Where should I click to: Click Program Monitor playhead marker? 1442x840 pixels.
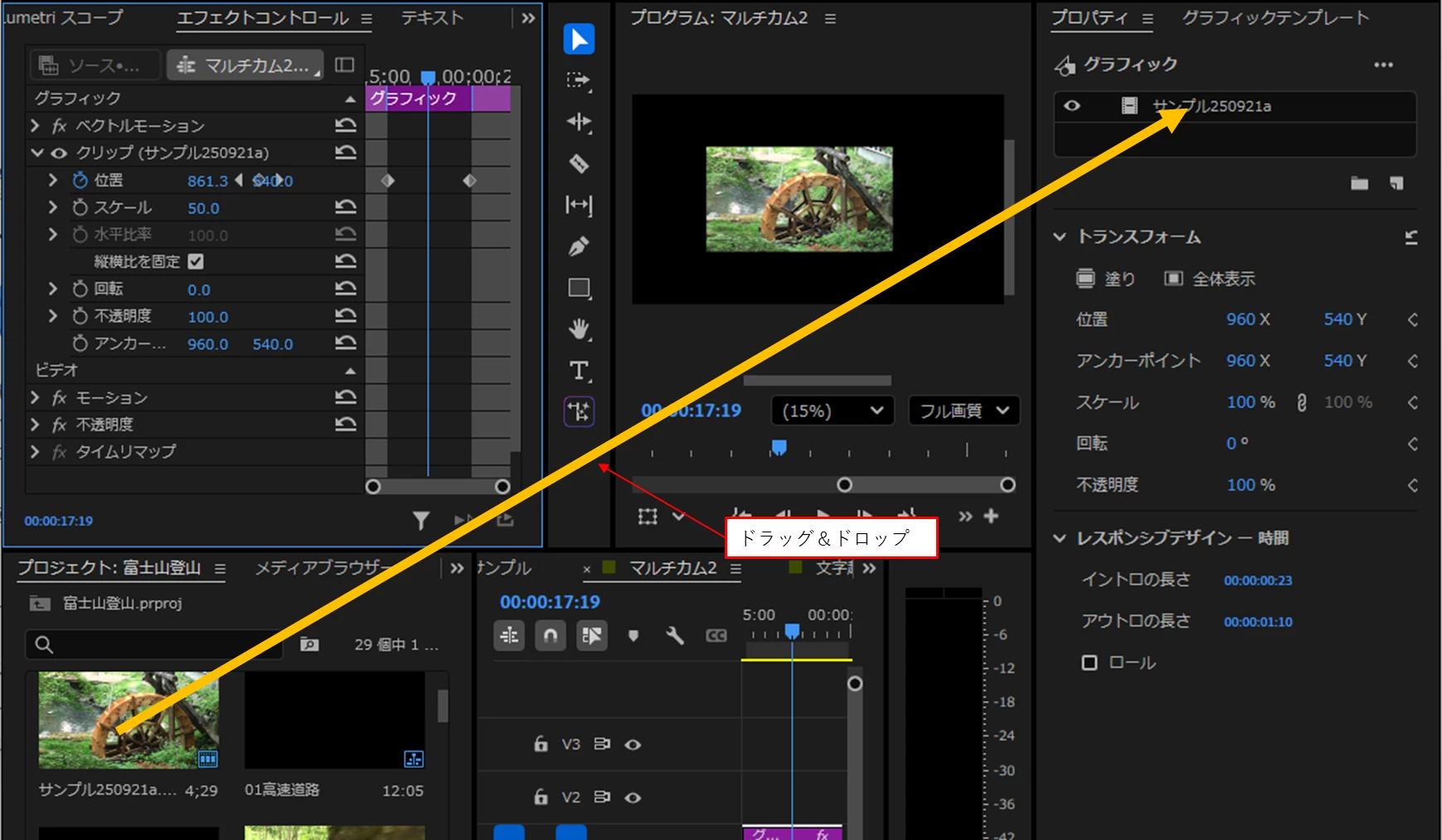click(779, 449)
